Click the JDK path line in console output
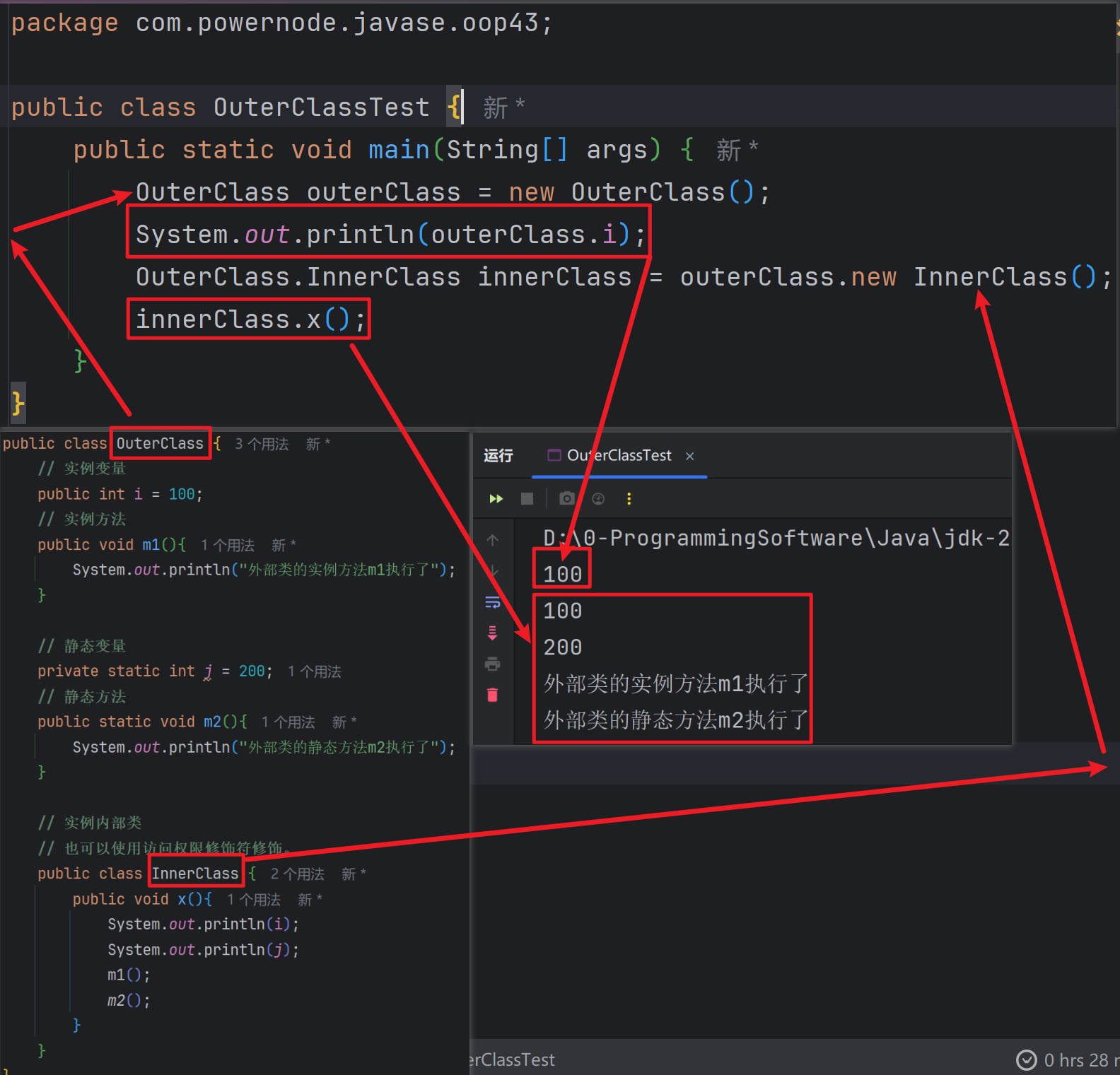This screenshot has height=1075, width=1120. [x=775, y=539]
